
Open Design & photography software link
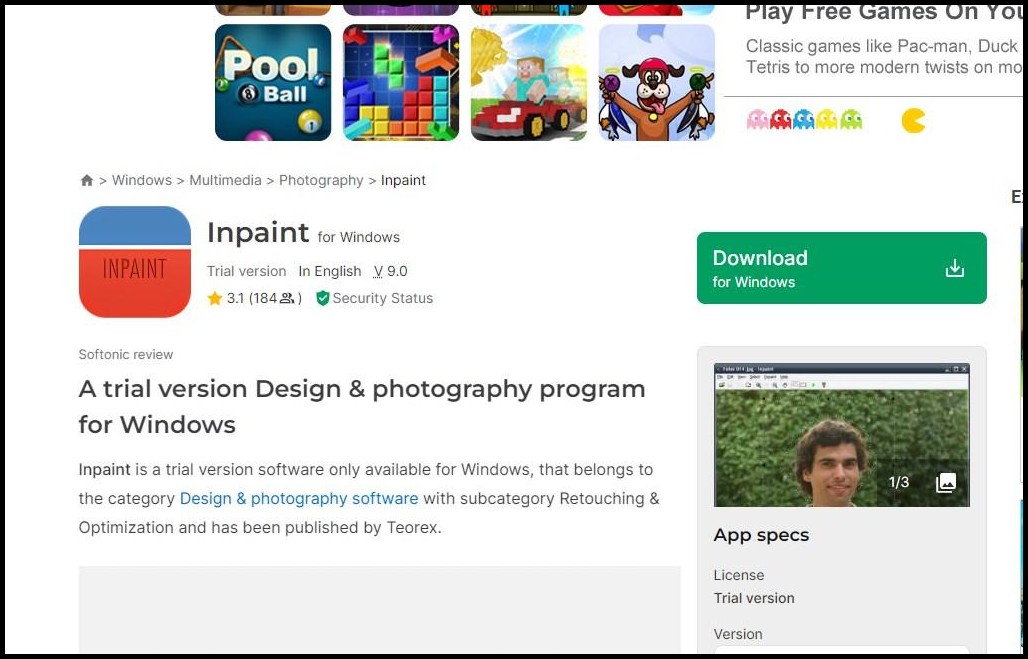coord(299,498)
